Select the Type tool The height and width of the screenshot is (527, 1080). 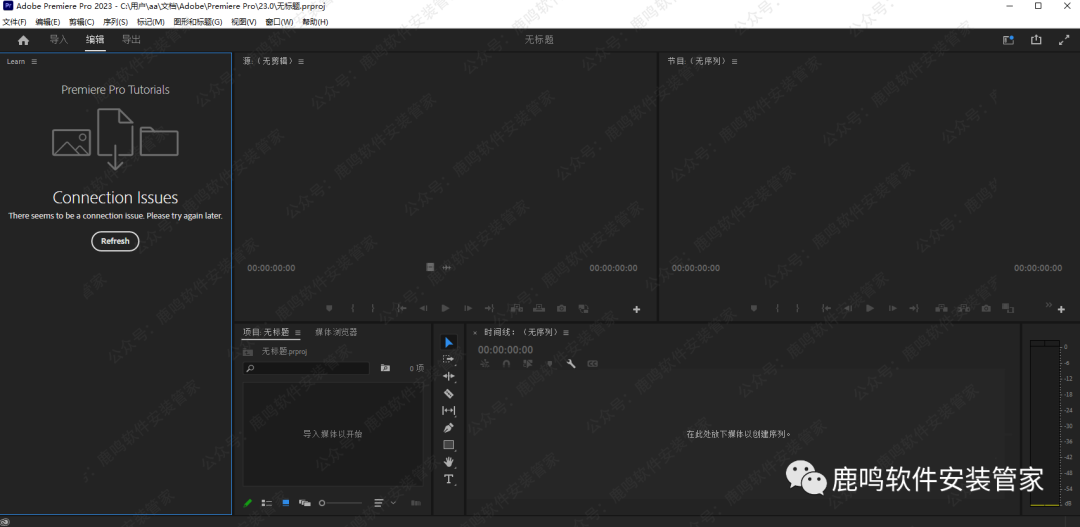(448, 479)
